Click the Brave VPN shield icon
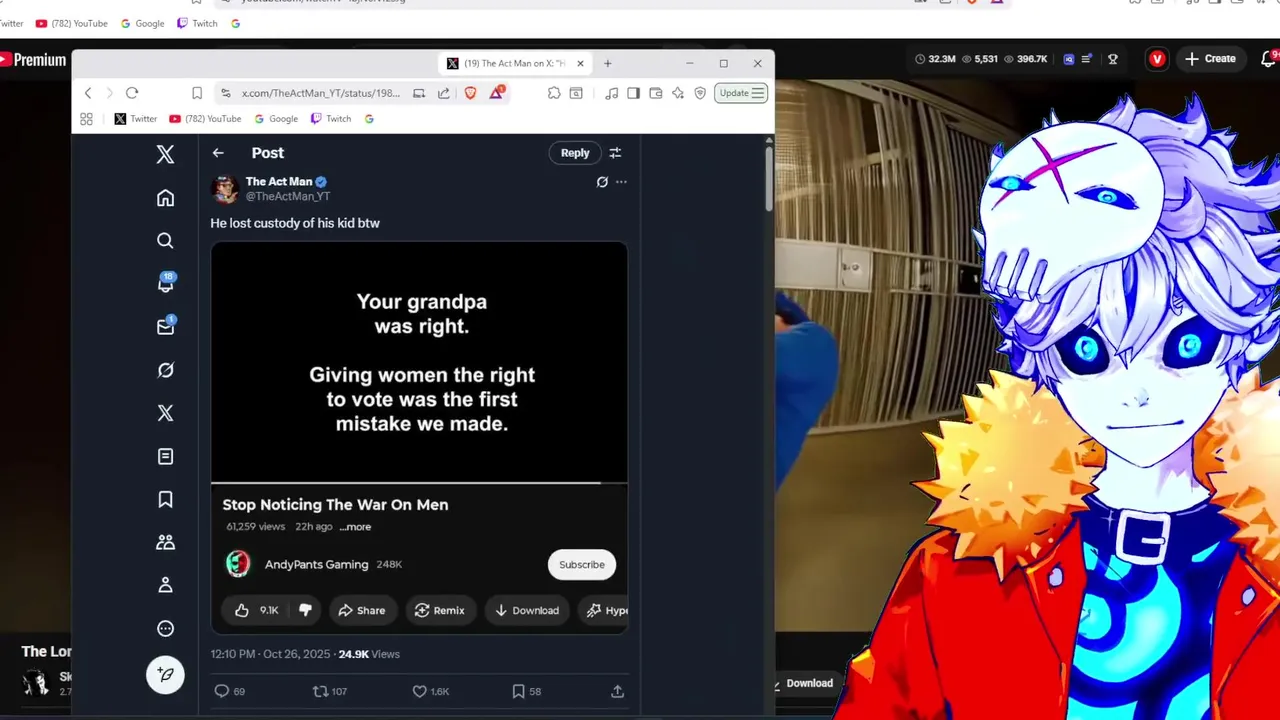 click(x=700, y=93)
